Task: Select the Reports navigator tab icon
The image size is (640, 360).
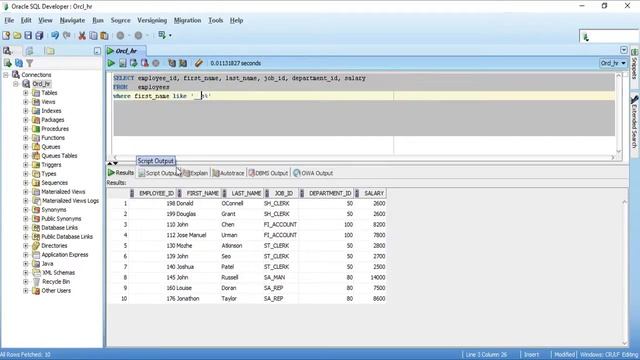Action: (x=29, y=51)
